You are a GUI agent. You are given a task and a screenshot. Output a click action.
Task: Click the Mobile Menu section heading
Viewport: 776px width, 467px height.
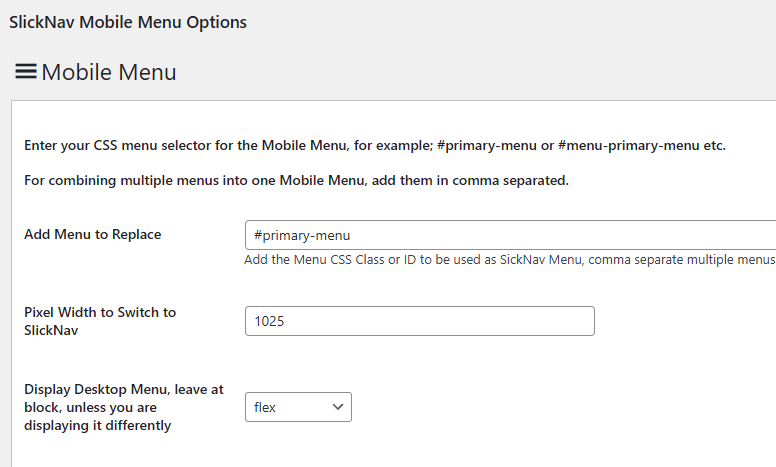(108, 72)
